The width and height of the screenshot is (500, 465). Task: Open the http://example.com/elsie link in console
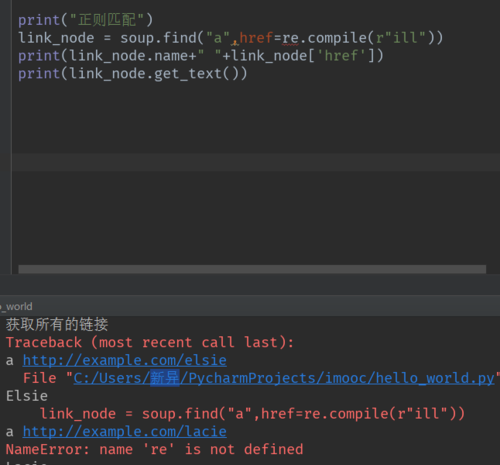(125, 361)
